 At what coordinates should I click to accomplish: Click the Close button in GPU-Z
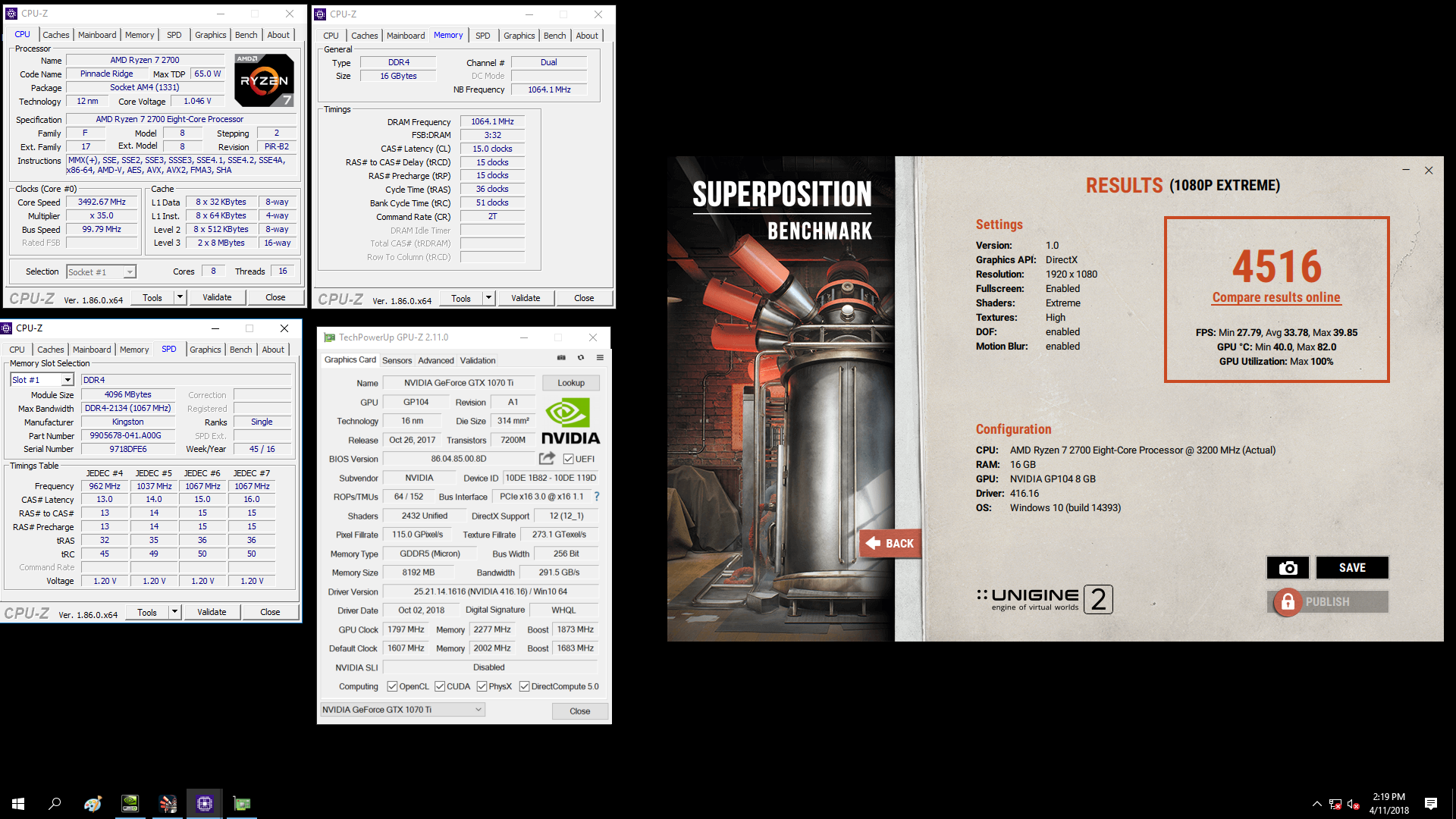580,711
